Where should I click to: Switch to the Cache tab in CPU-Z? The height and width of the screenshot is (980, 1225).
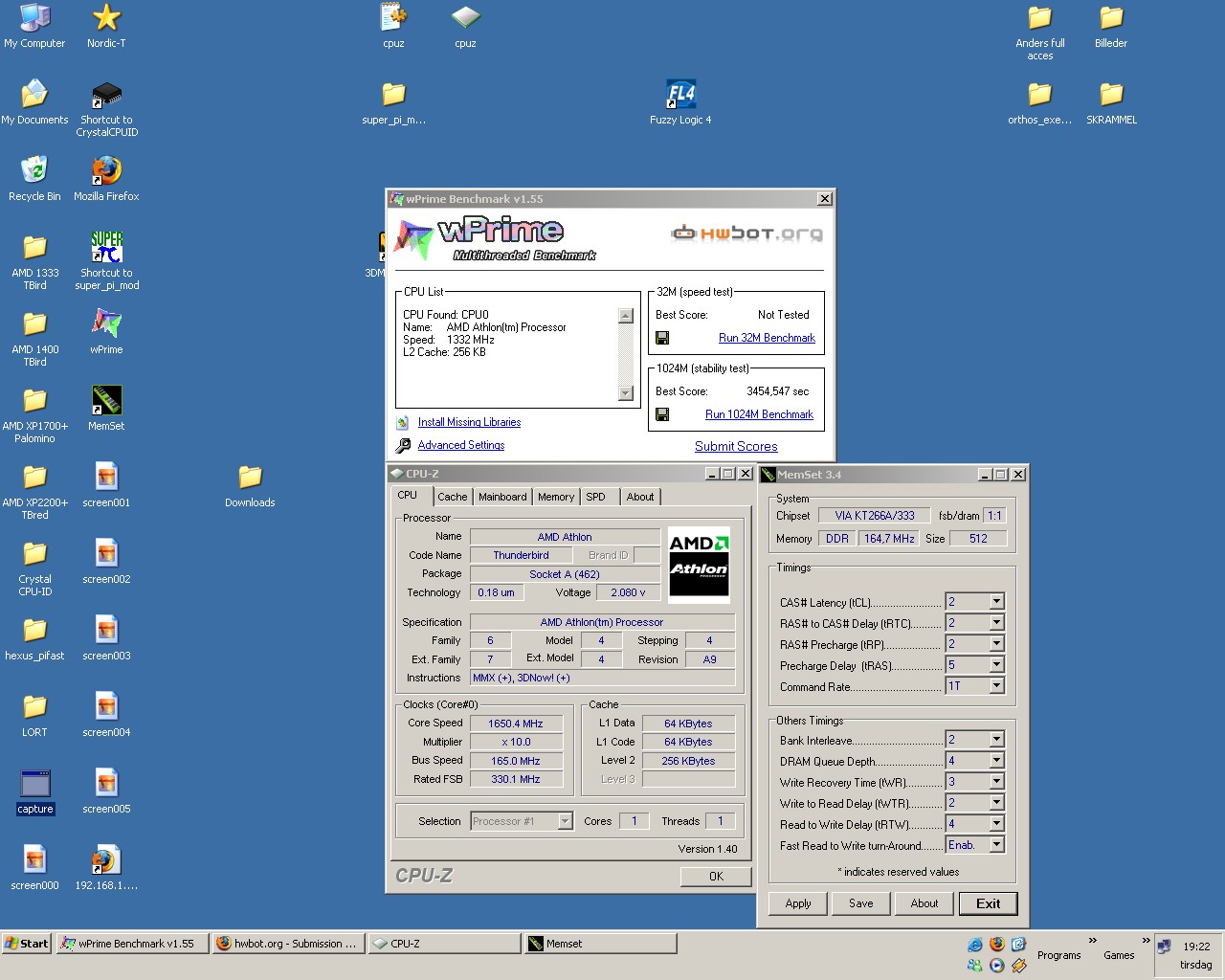point(453,497)
